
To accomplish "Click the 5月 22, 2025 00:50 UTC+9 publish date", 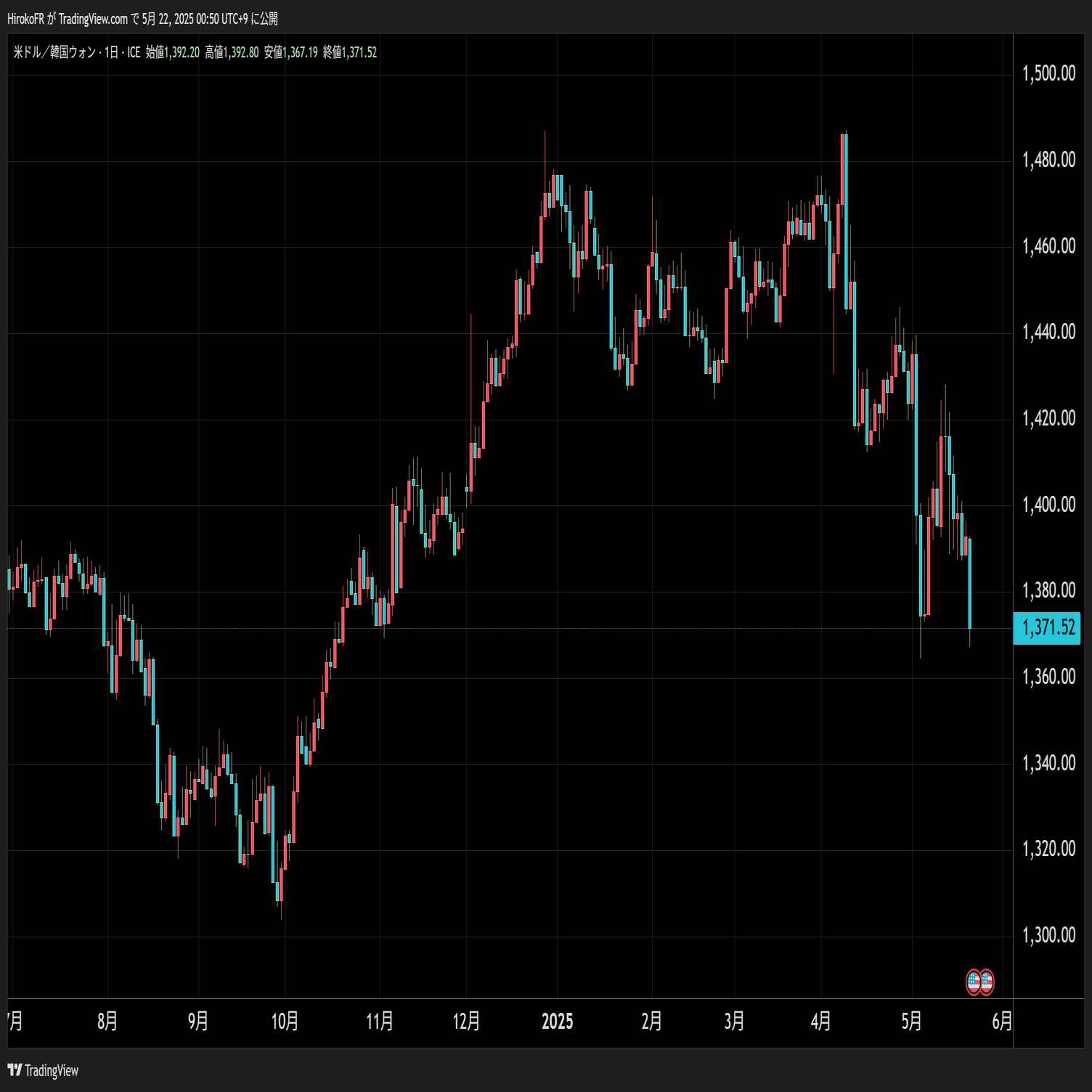I will pos(195,19).
